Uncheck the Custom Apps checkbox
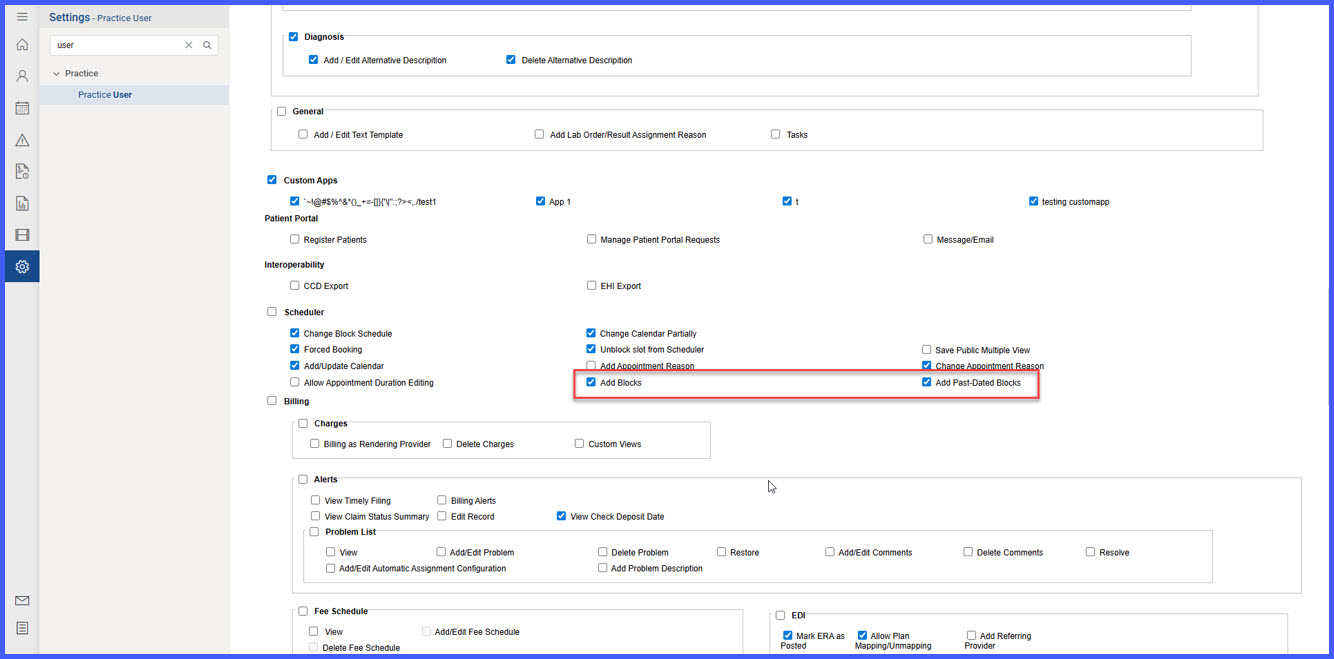This screenshot has height=659, width=1334. [x=272, y=180]
